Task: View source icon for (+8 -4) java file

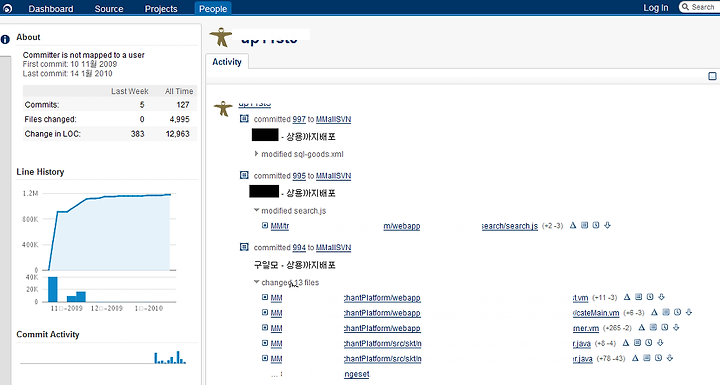Action: (637, 342)
